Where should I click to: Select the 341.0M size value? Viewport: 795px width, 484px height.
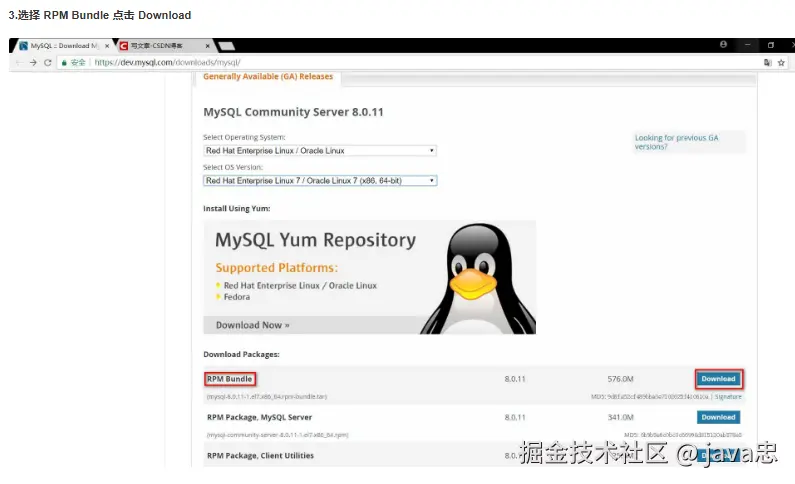click(621, 417)
